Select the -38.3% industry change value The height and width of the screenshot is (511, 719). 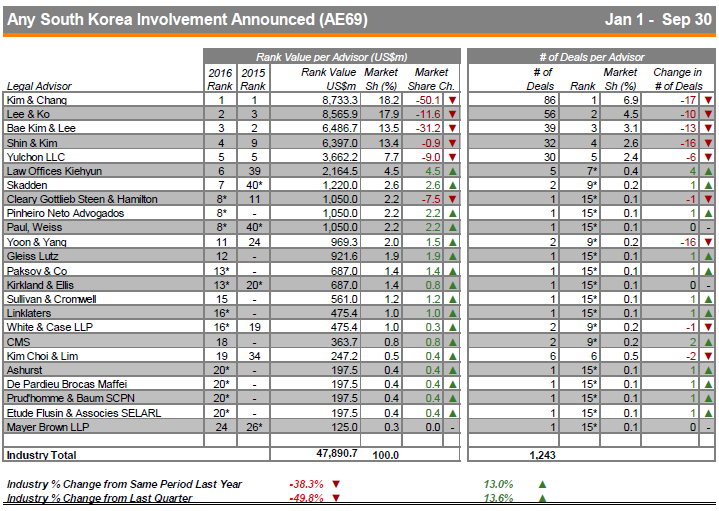(x=306, y=484)
